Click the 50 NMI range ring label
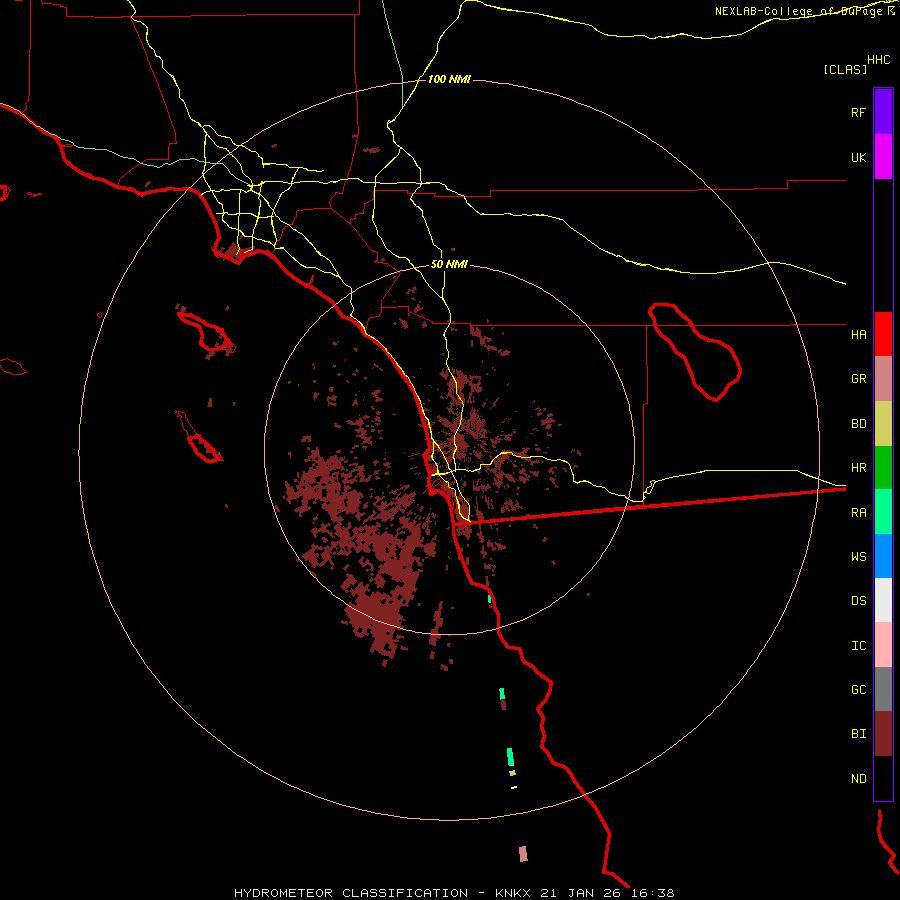 449,265
